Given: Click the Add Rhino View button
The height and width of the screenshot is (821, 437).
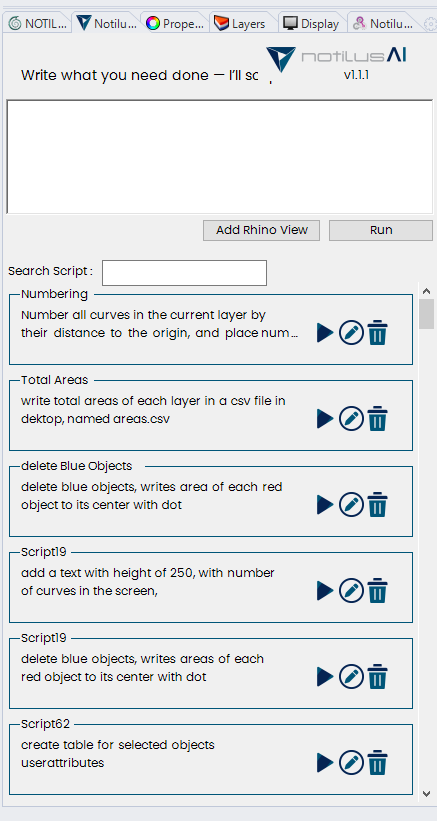Looking at the screenshot, I should pos(261,230).
